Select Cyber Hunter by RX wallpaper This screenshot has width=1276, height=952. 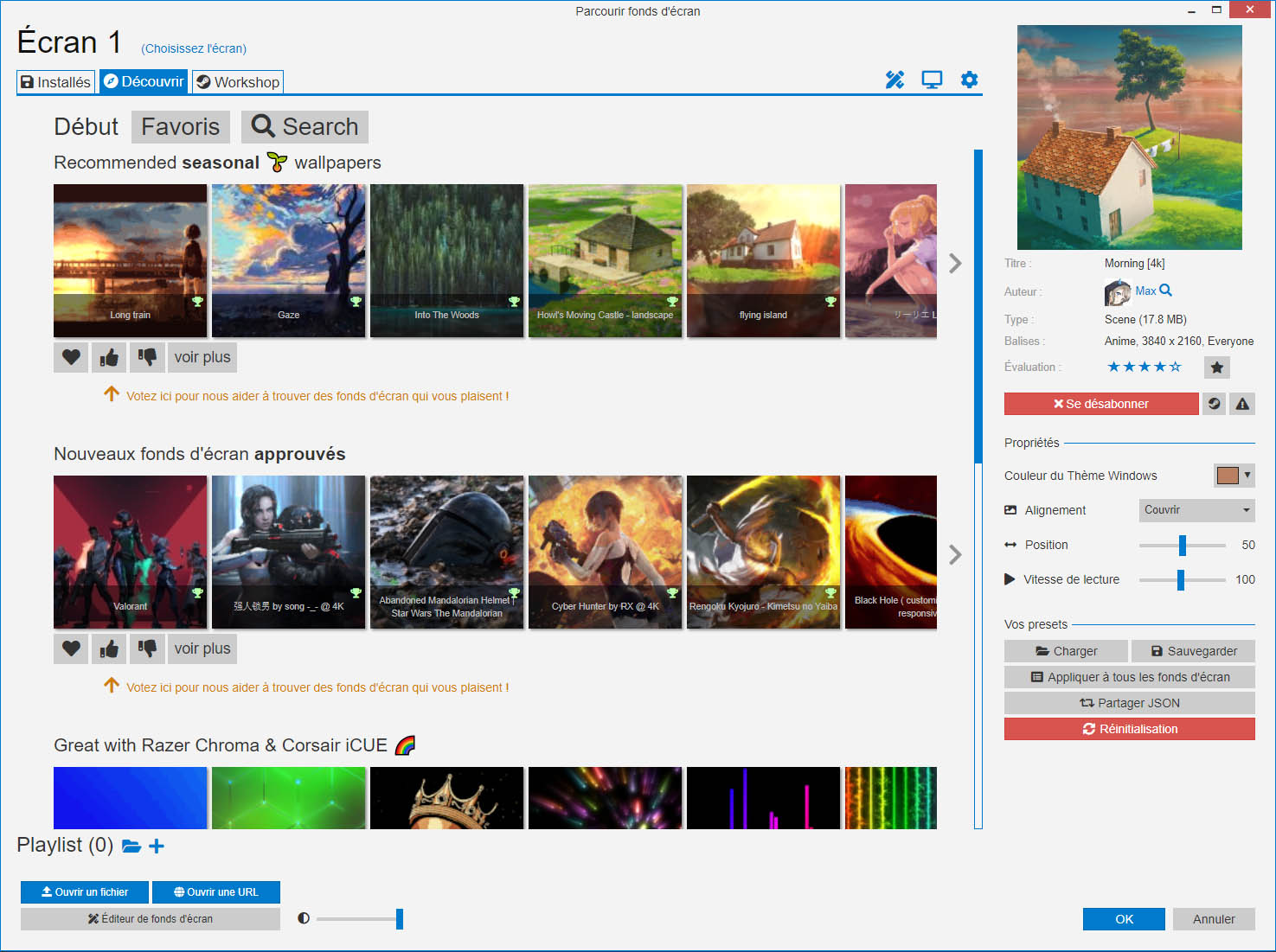pyautogui.click(x=606, y=552)
